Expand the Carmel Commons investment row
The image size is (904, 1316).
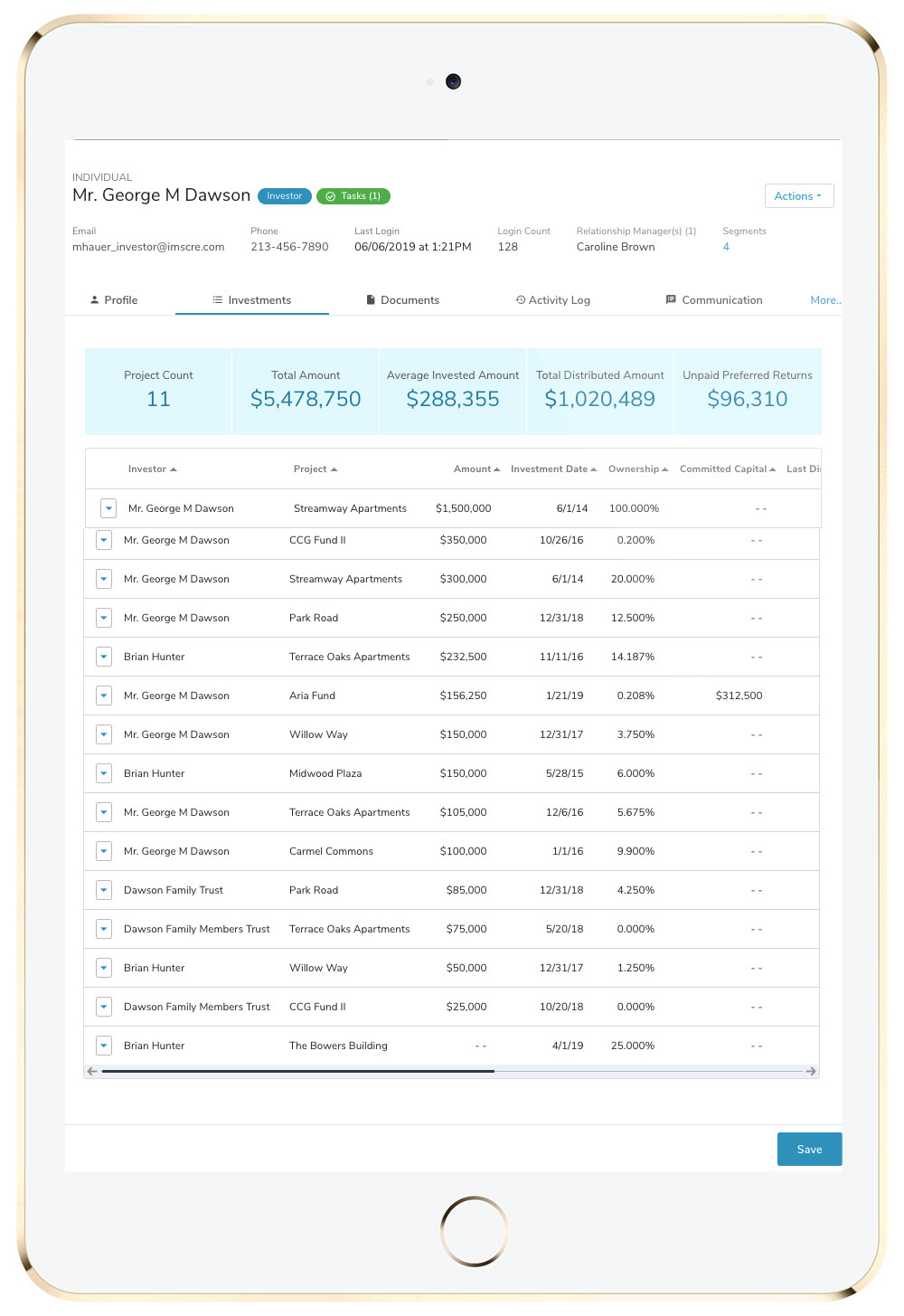104,851
